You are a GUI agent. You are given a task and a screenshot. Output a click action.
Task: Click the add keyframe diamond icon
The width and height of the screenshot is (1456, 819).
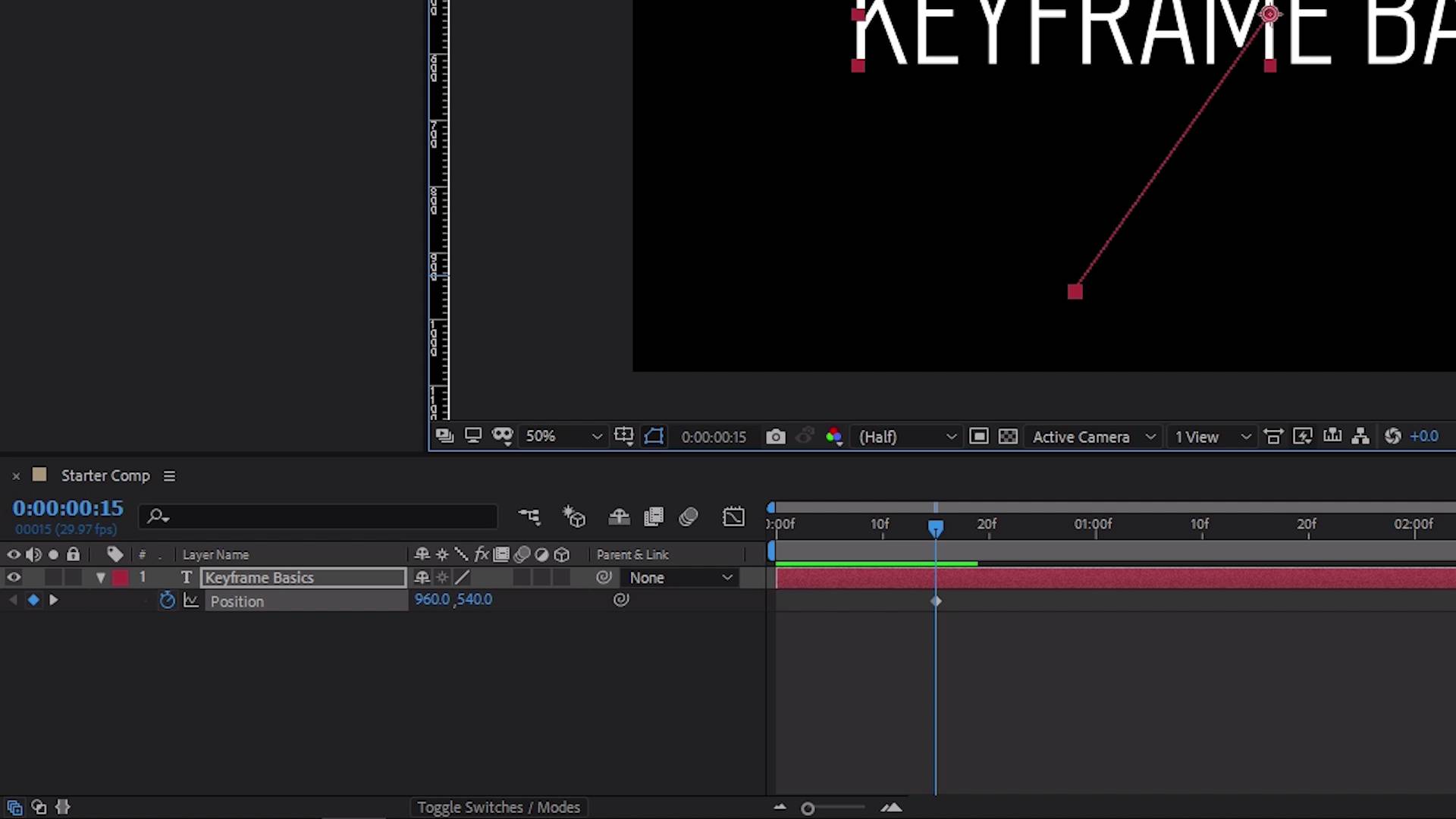33,599
